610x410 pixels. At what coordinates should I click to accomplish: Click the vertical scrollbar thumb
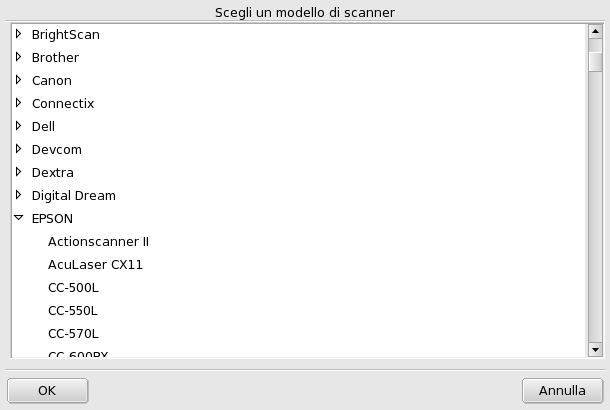(595, 60)
